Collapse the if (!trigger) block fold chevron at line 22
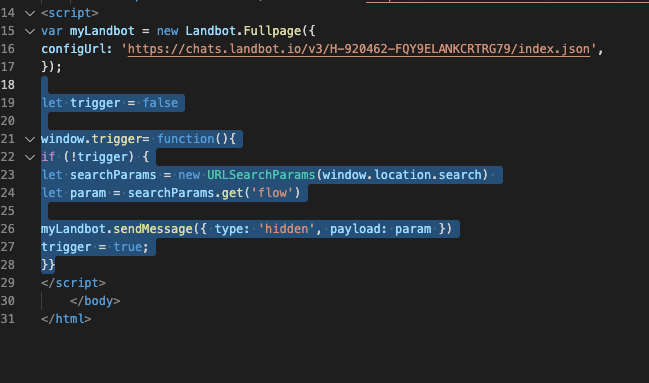649x383 pixels. (x=30, y=157)
